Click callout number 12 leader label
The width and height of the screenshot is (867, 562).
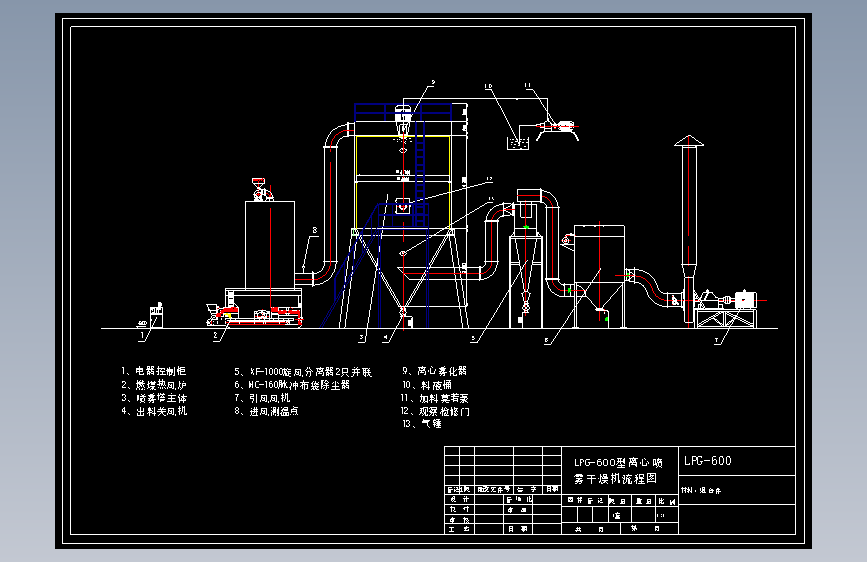489,179
